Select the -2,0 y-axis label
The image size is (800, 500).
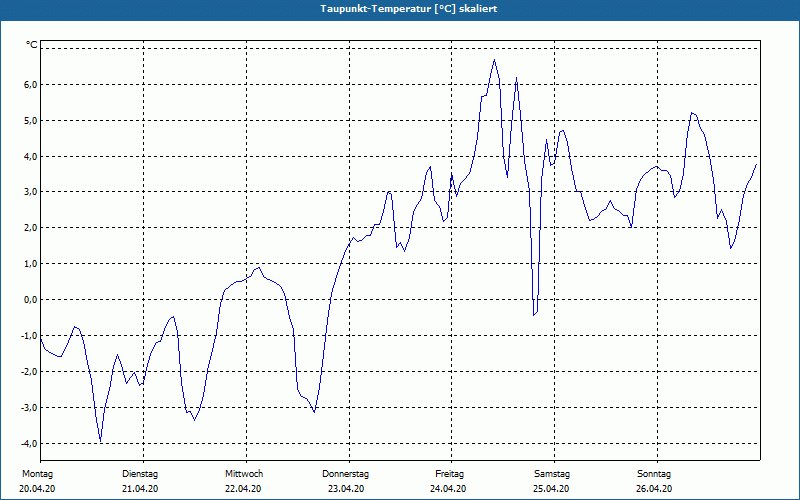coord(30,371)
